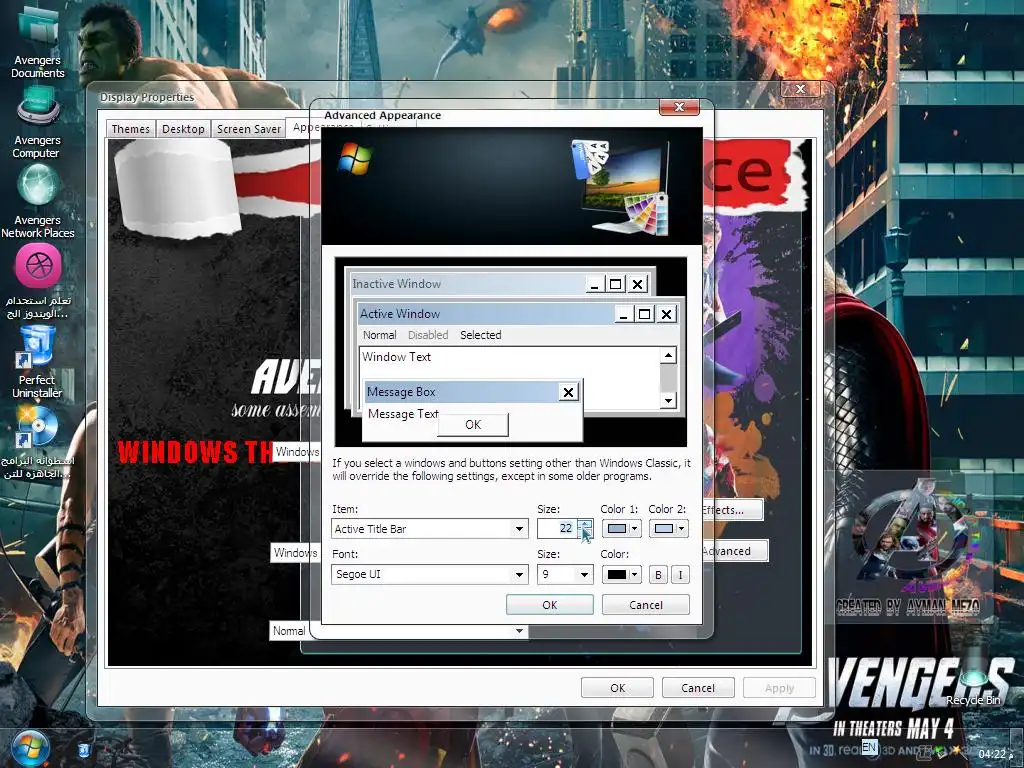The height and width of the screenshot is (768, 1024).
Task: Click the small taskbar quick-launch icon
Action: pos(84,750)
